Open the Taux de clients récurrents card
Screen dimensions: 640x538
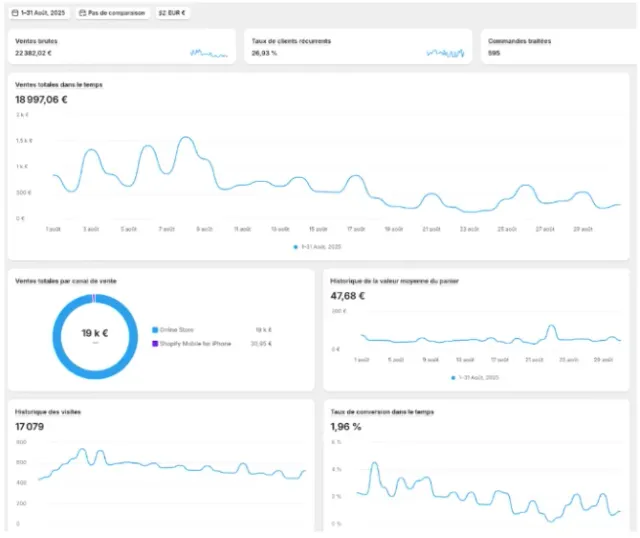[x=358, y=47]
